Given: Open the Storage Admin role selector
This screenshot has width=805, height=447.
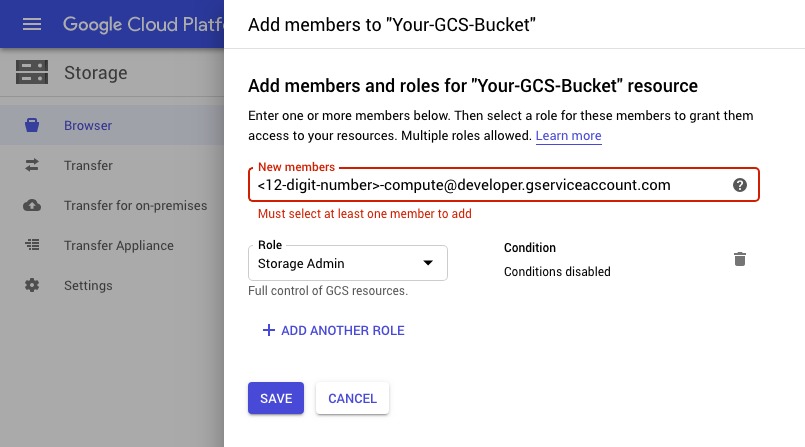Looking at the screenshot, I should coord(348,263).
